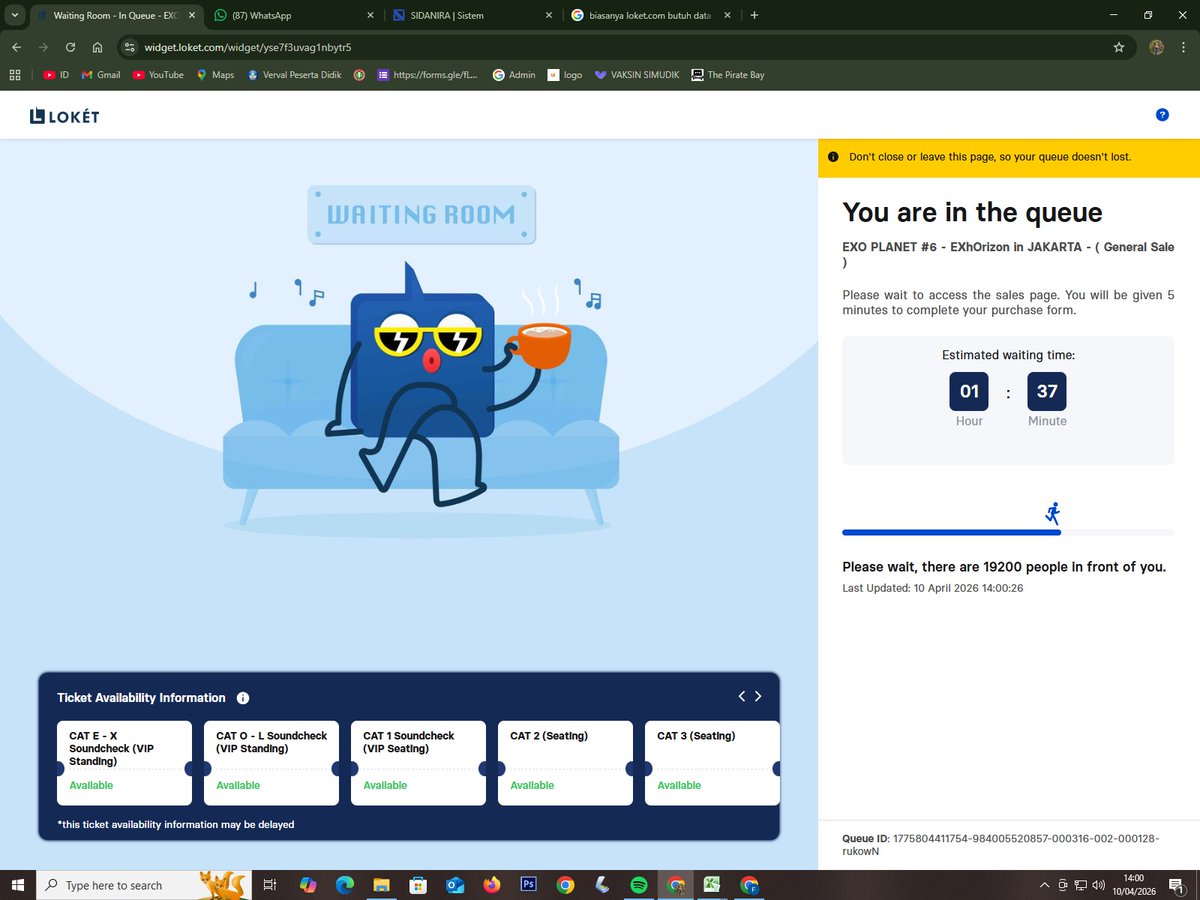Open the Windows Start menu

17,885
